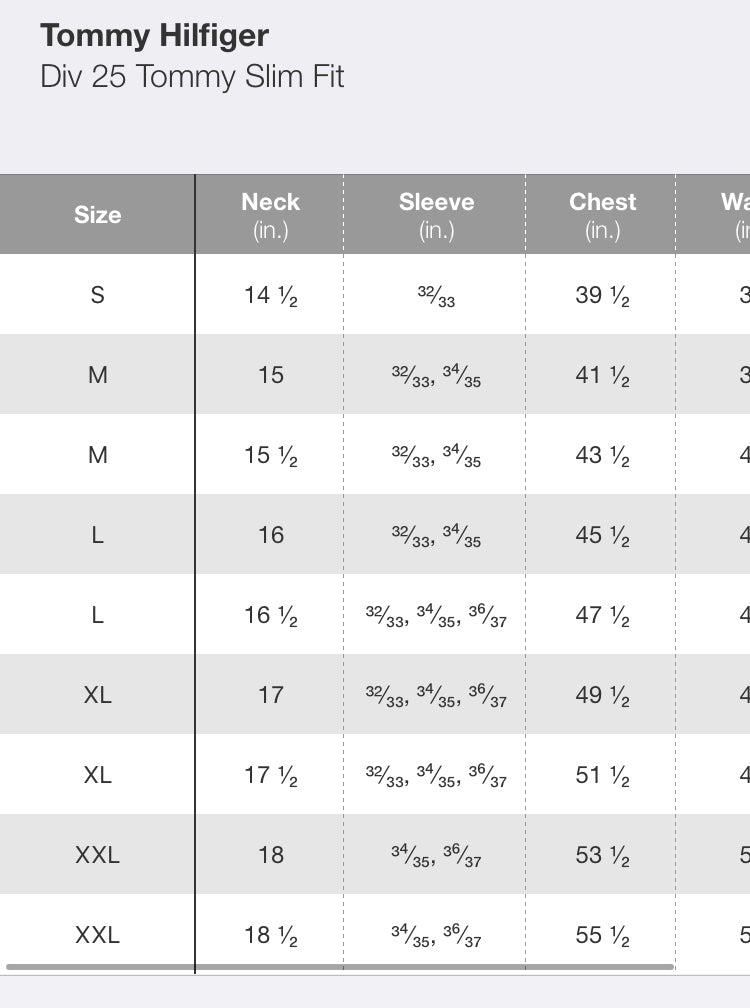This screenshot has width=750, height=1008.
Task: Select the Chest column header
Action: coord(602,215)
